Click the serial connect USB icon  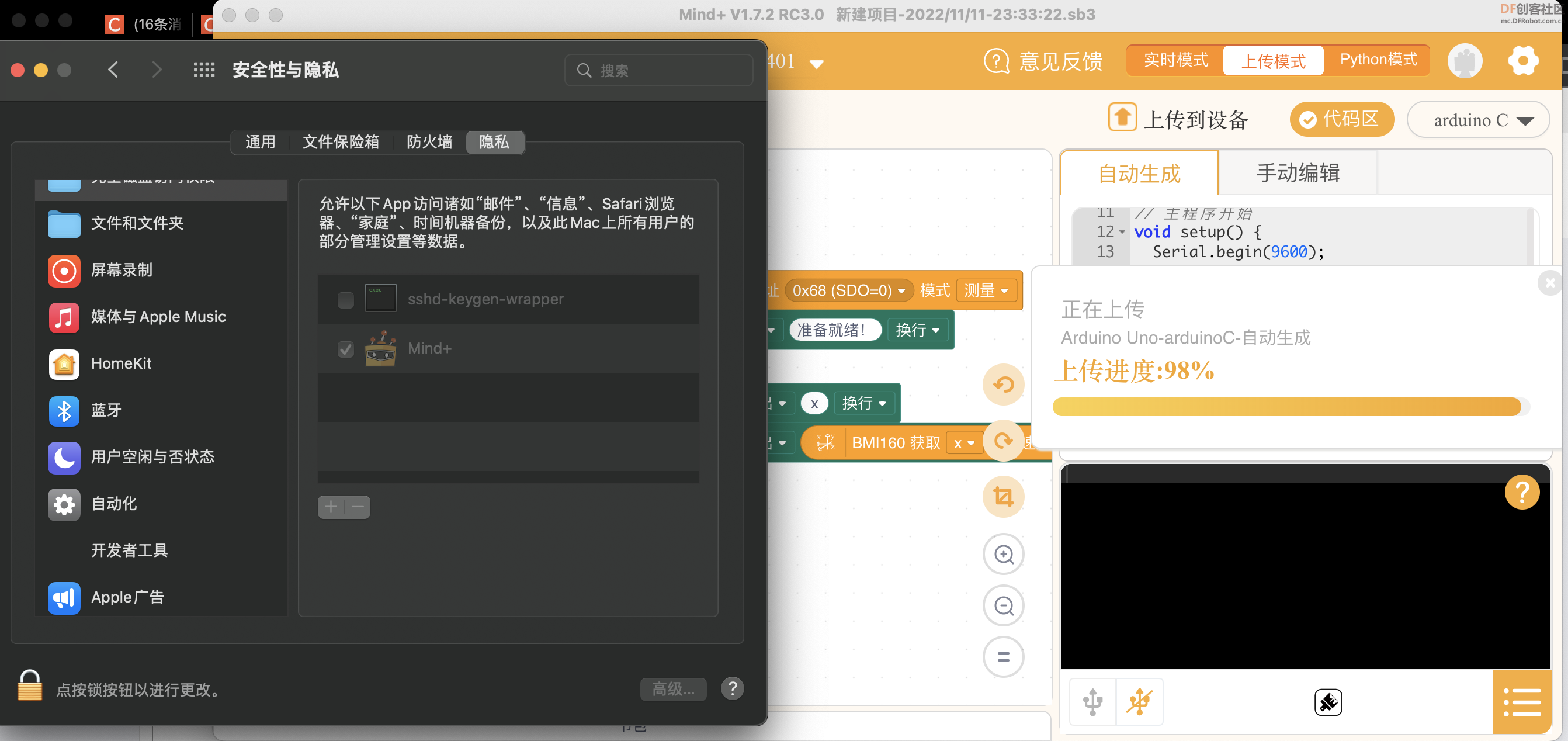[1092, 702]
